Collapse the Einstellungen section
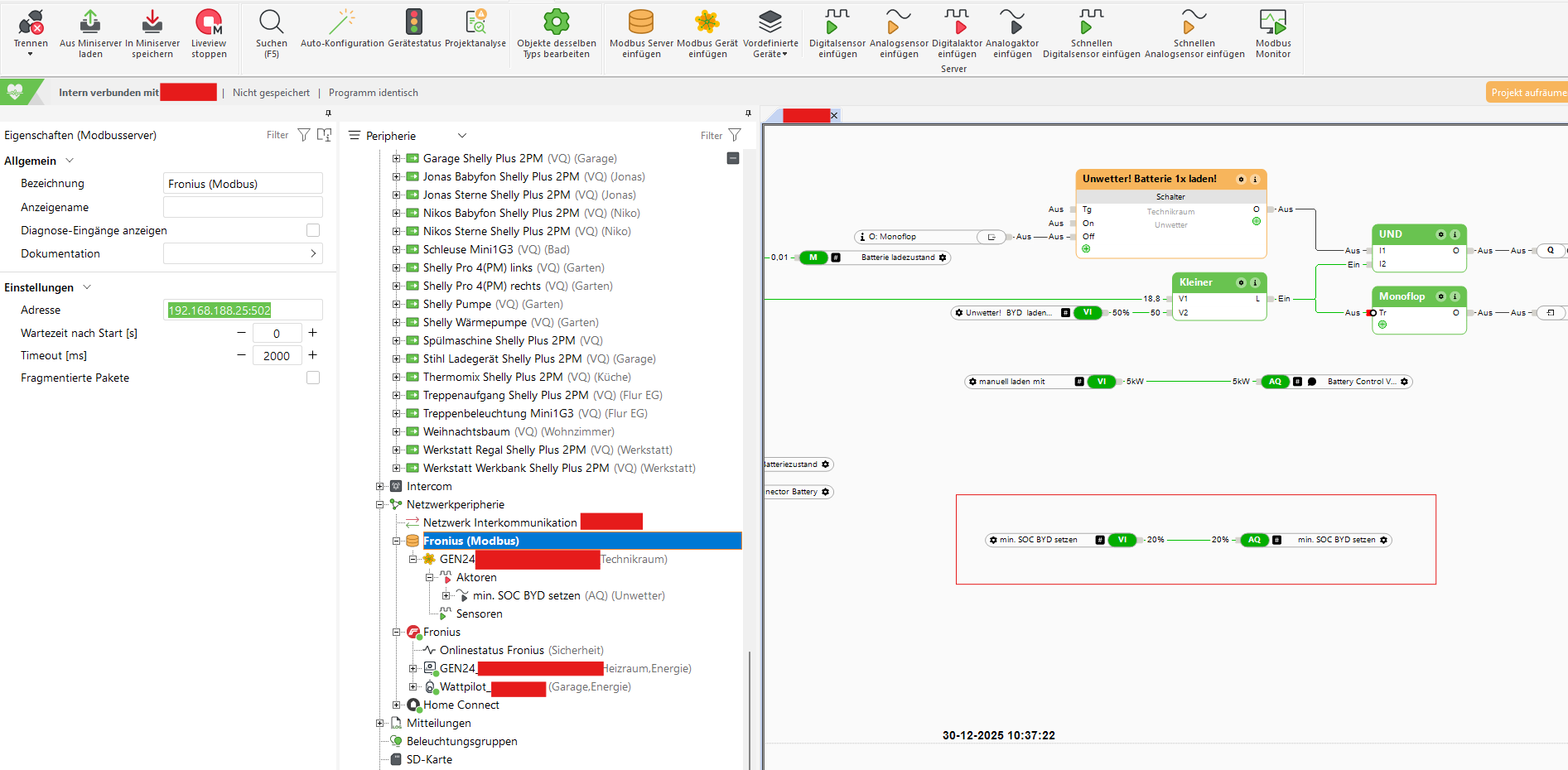 click(87, 287)
